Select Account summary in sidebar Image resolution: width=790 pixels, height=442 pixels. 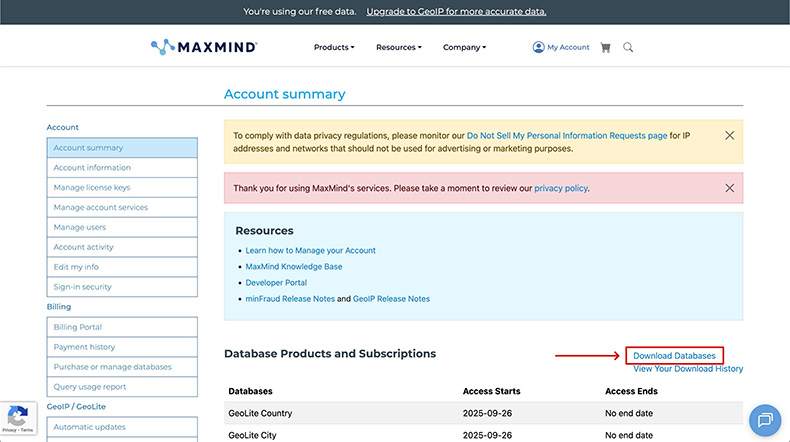click(122, 148)
